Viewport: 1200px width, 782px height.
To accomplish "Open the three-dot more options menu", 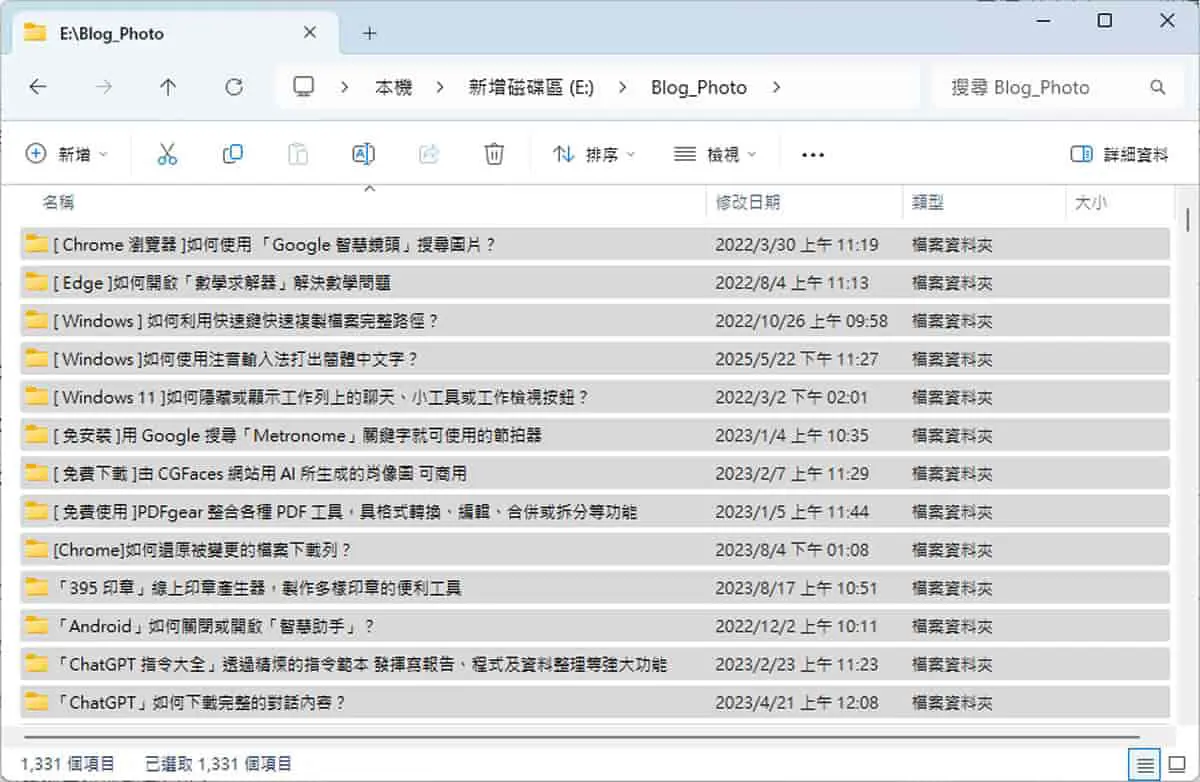I will pos(813,155).
